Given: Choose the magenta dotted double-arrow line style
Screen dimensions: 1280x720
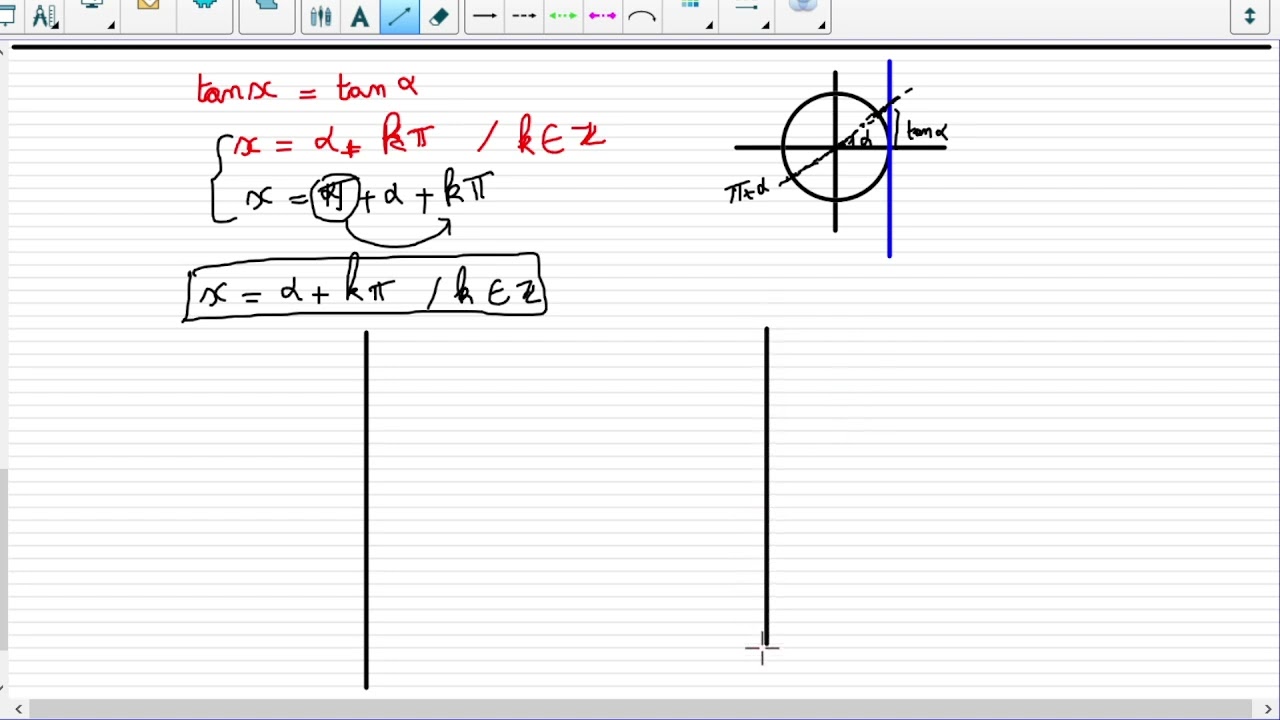Looking at the screenshot, I should [x=602, y=16].
